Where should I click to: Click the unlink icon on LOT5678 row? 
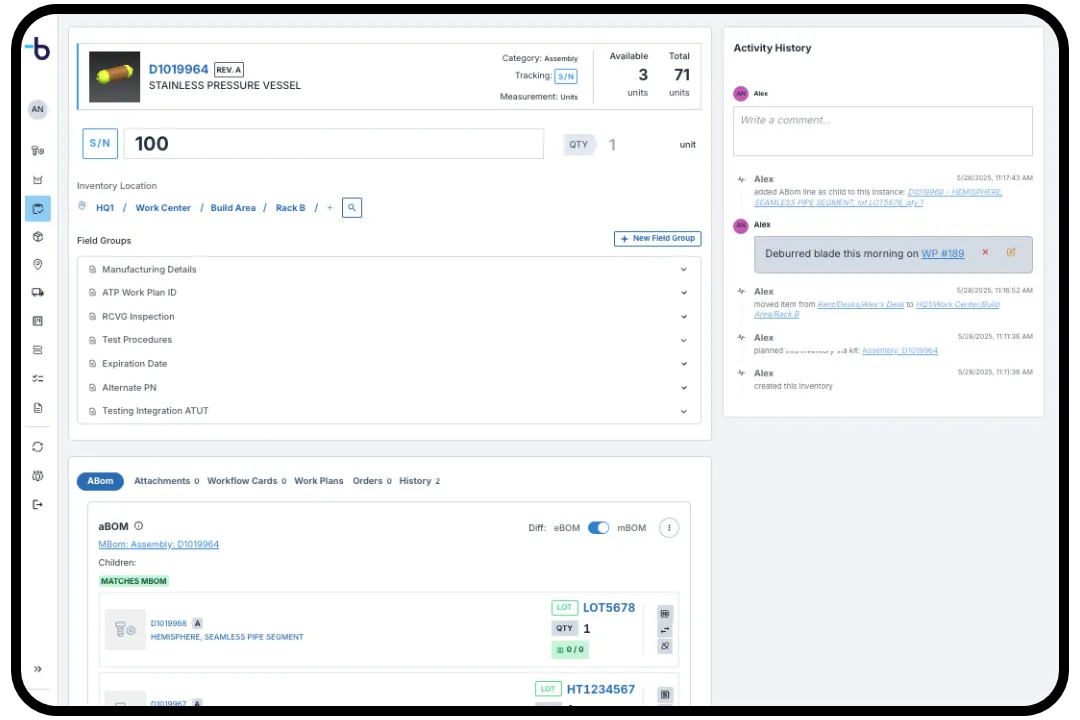(x=665, y=647)
